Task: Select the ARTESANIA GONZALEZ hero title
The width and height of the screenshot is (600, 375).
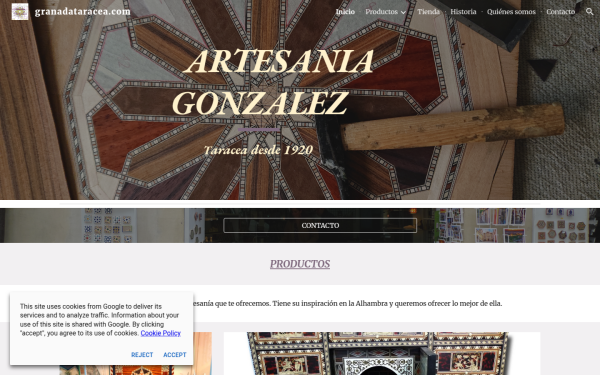Action: coord(272,82)
